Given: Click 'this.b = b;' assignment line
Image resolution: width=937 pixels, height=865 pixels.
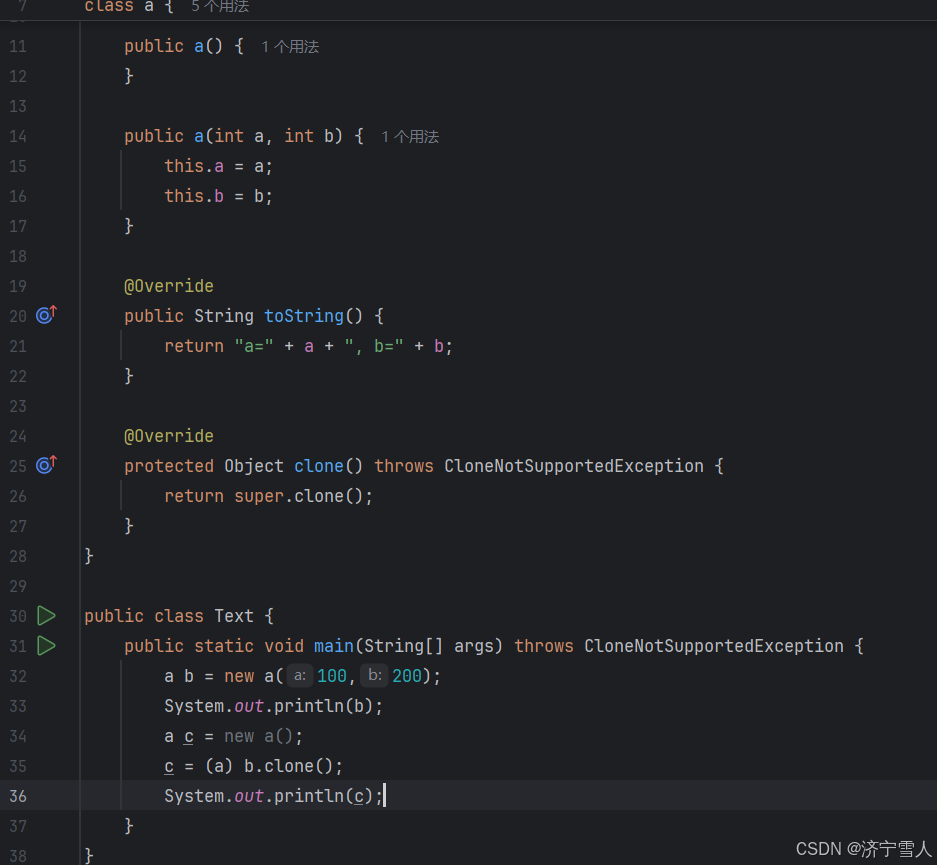Looking at the screenshot, I should (219, 196).
